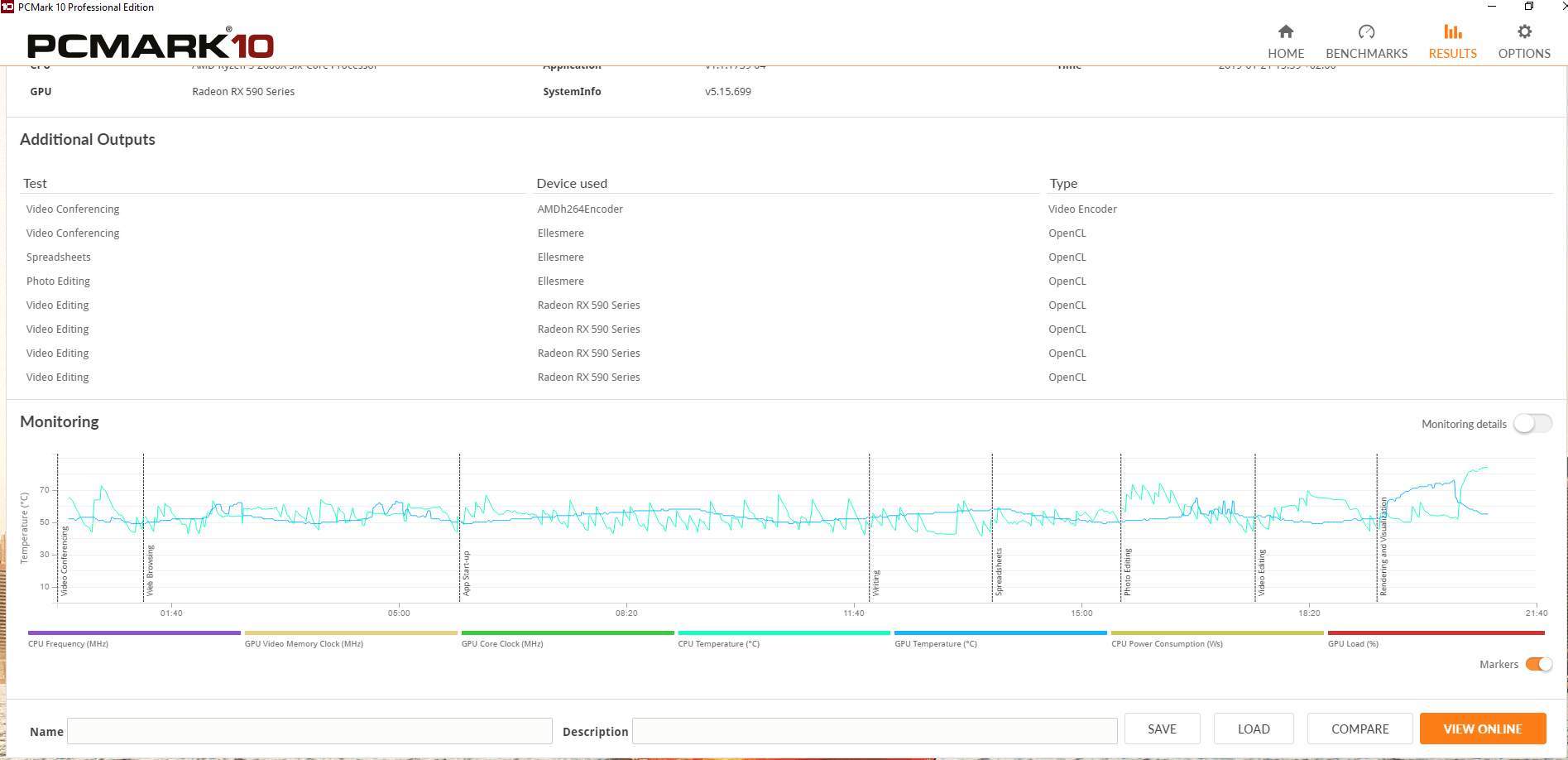1568x760 pixels.
Task: Select the GPU Load (%) legend bar
Action: 1436,633
